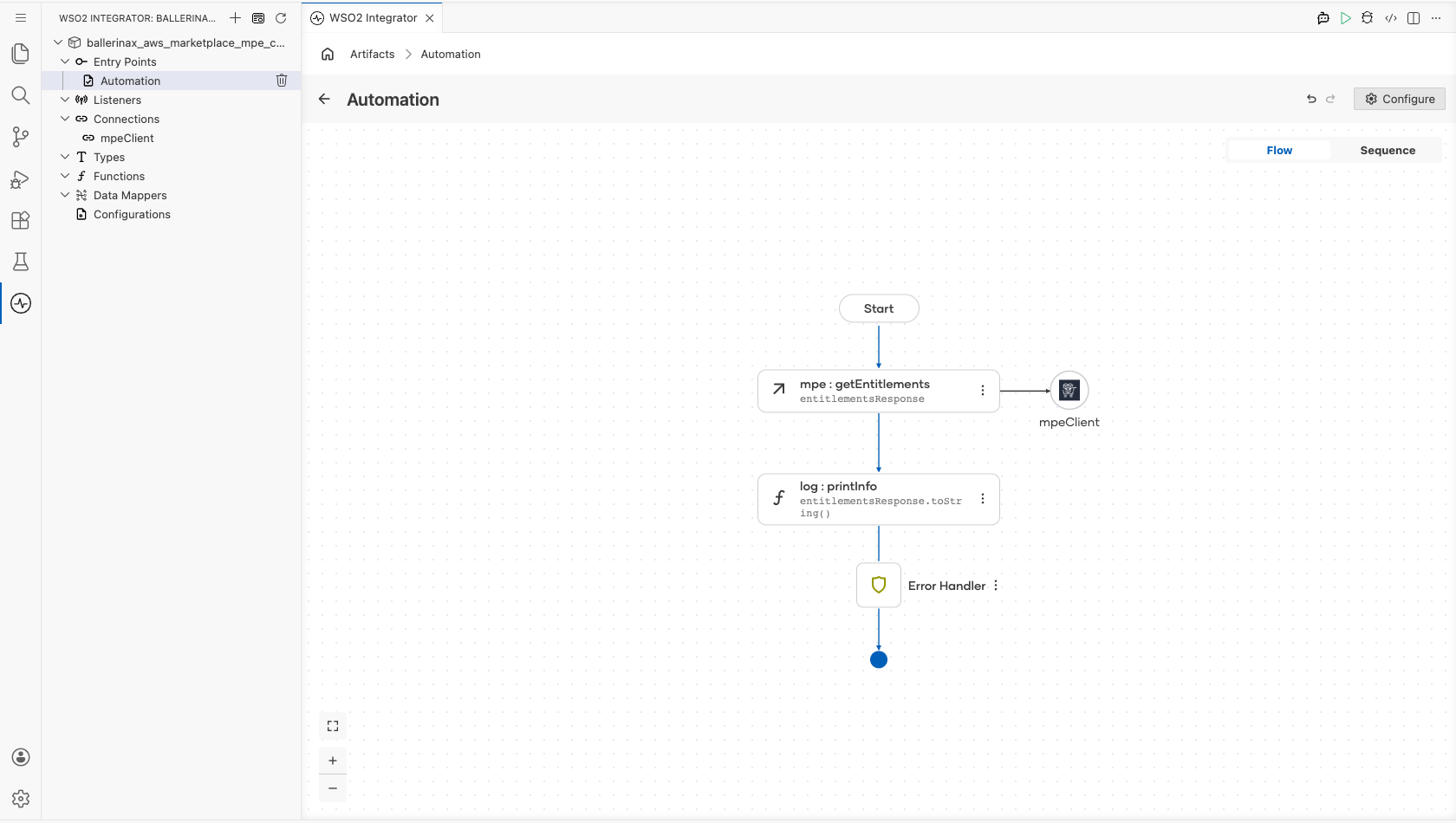Click the Start node
The image size is (1456, 823).
click(x=879, y=308)
